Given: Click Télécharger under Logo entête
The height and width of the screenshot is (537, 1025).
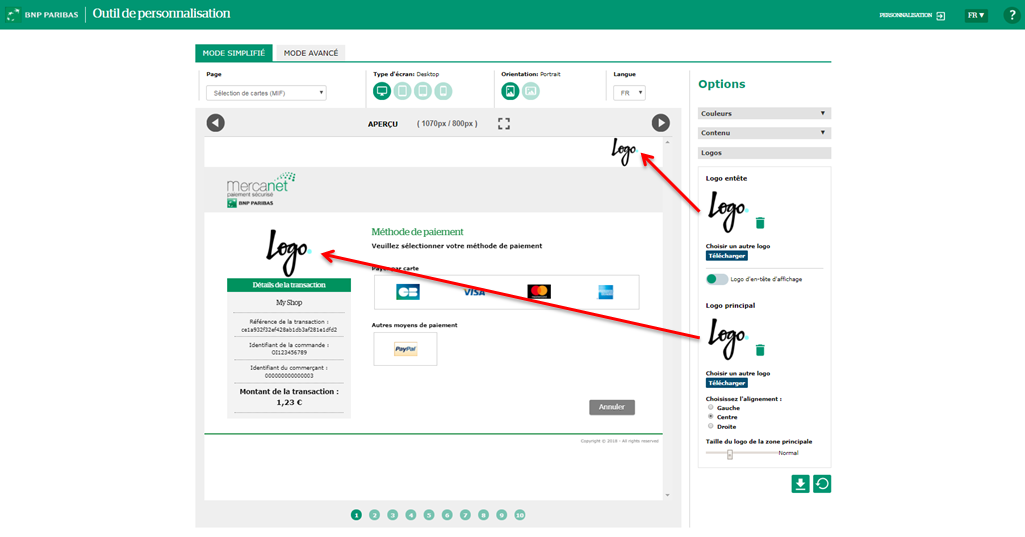Looking at the screenshot, I should [727, 256].
